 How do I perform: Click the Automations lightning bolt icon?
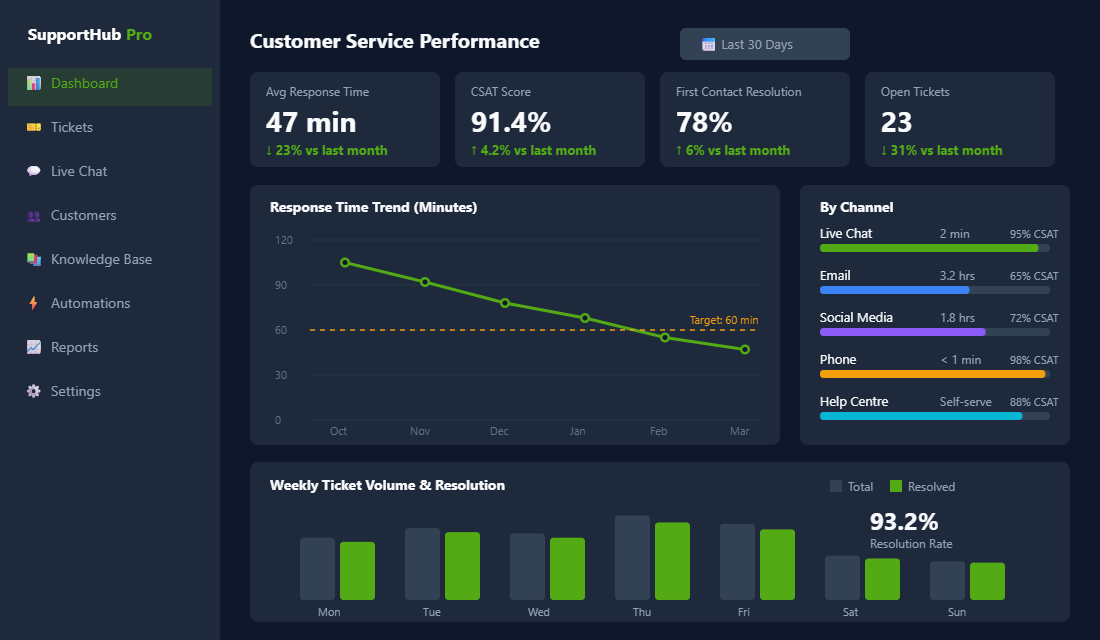pyautogui.click(x=33, y=303)
